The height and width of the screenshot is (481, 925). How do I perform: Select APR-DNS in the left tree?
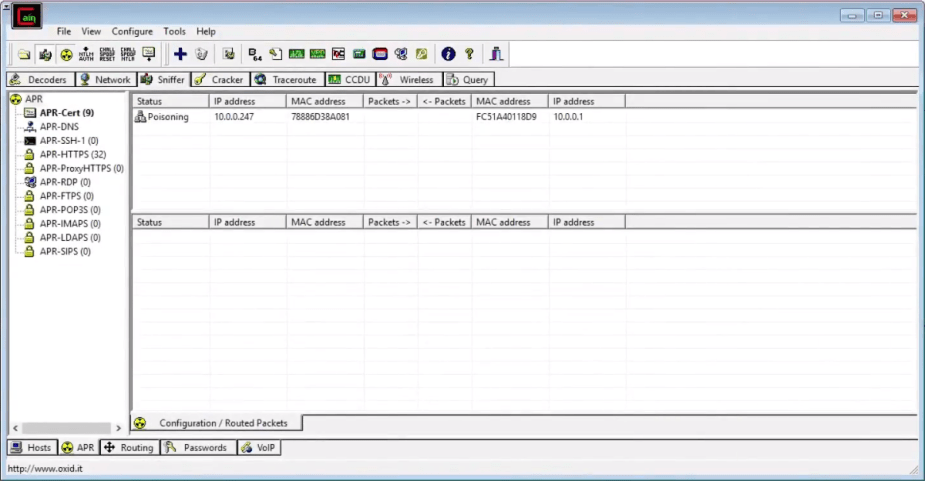coord(59,127)
